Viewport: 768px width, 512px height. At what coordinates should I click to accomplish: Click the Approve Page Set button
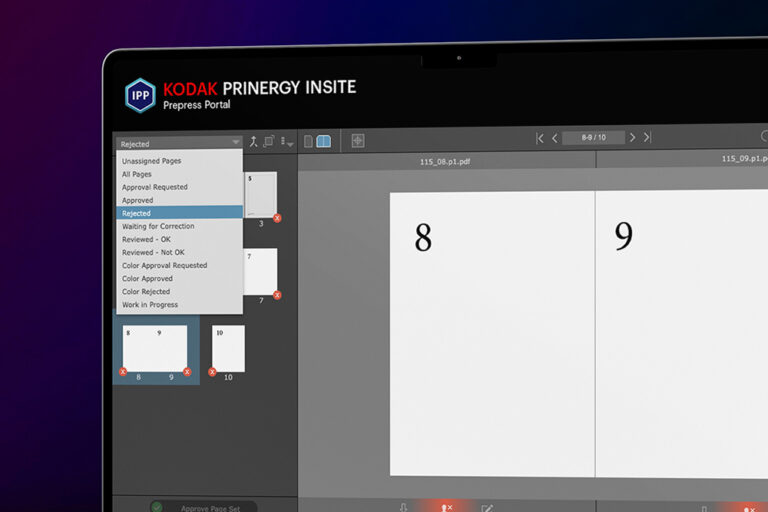point(203,507)
